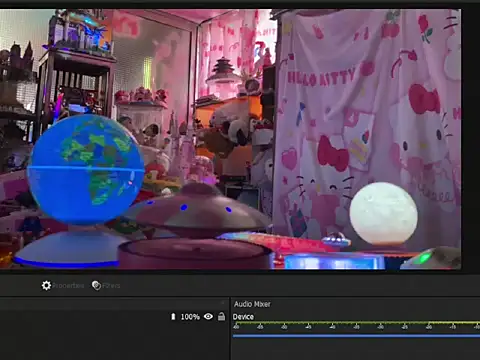Viewport: 480px width, 360px height.
Task: Toggle the source visibility eye icon
Action: coord(208,316)
